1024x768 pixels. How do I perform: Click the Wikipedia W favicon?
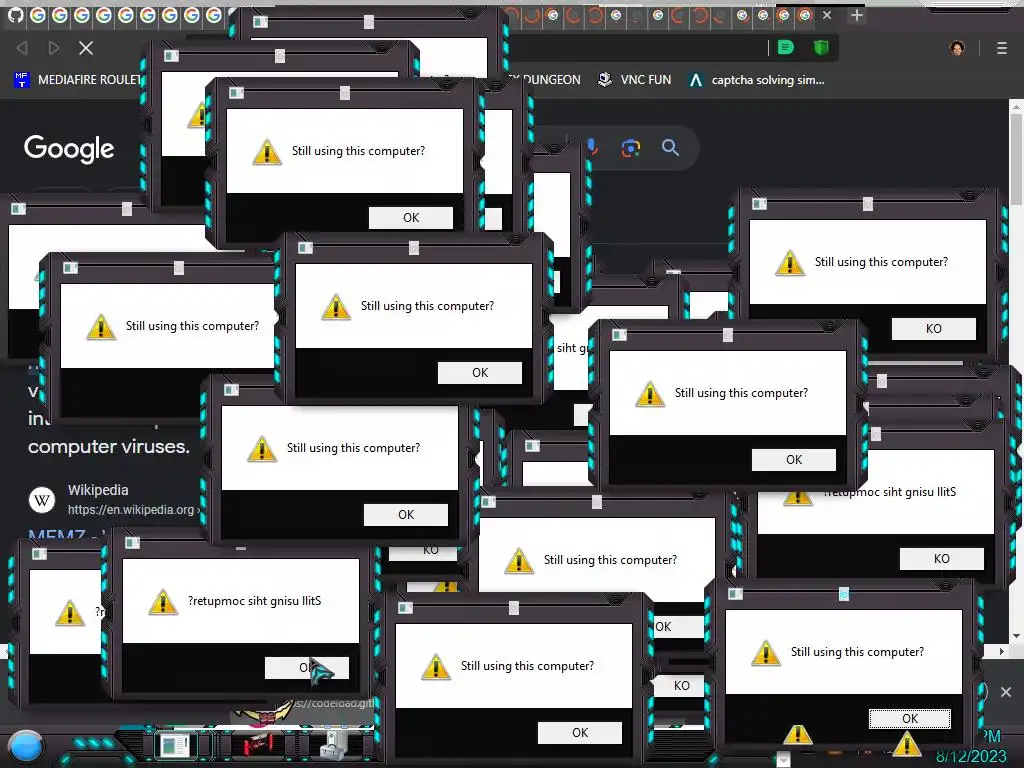pos(42,500)
